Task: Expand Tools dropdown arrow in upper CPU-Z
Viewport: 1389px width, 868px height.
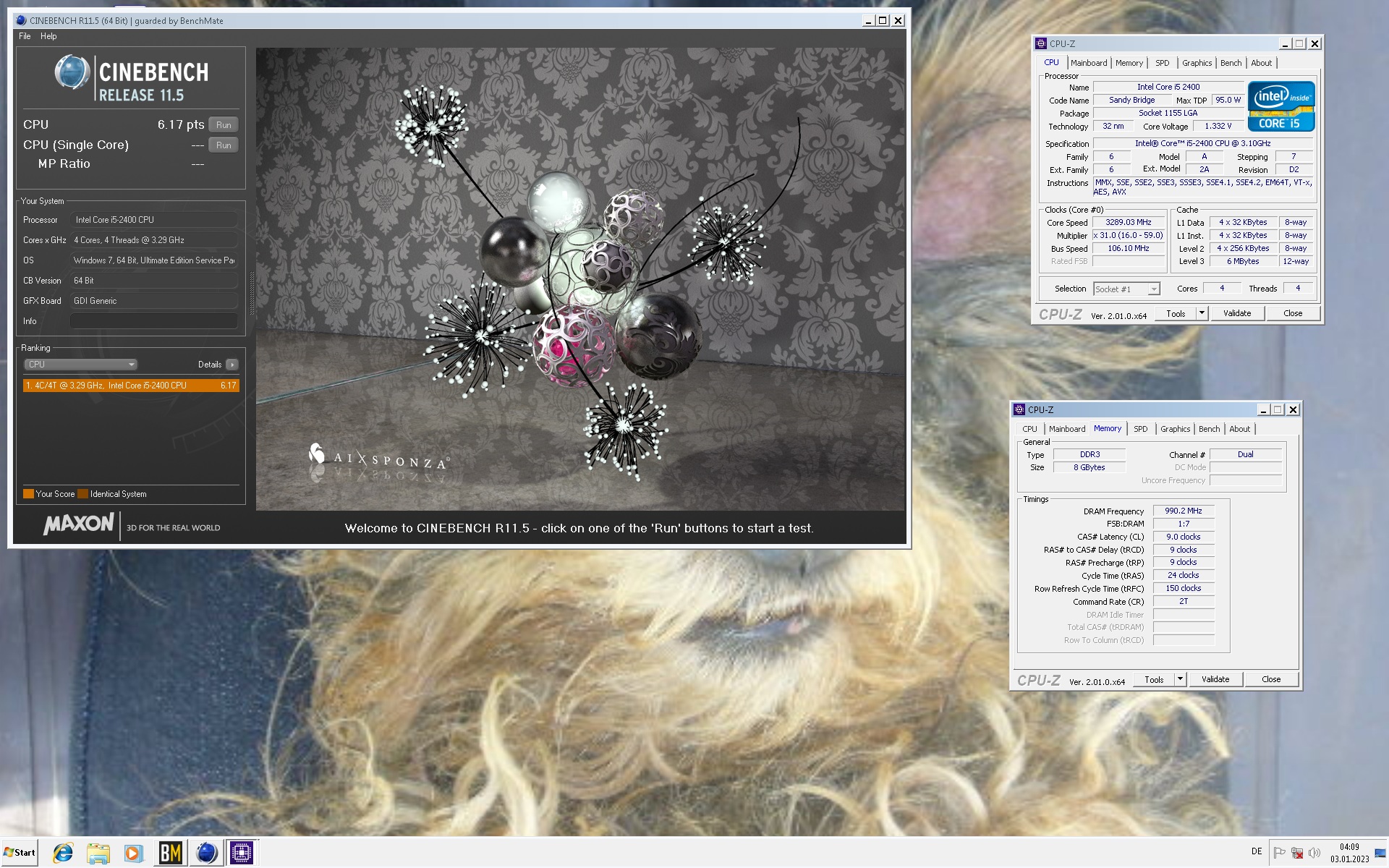Action: pos(1202,313)
